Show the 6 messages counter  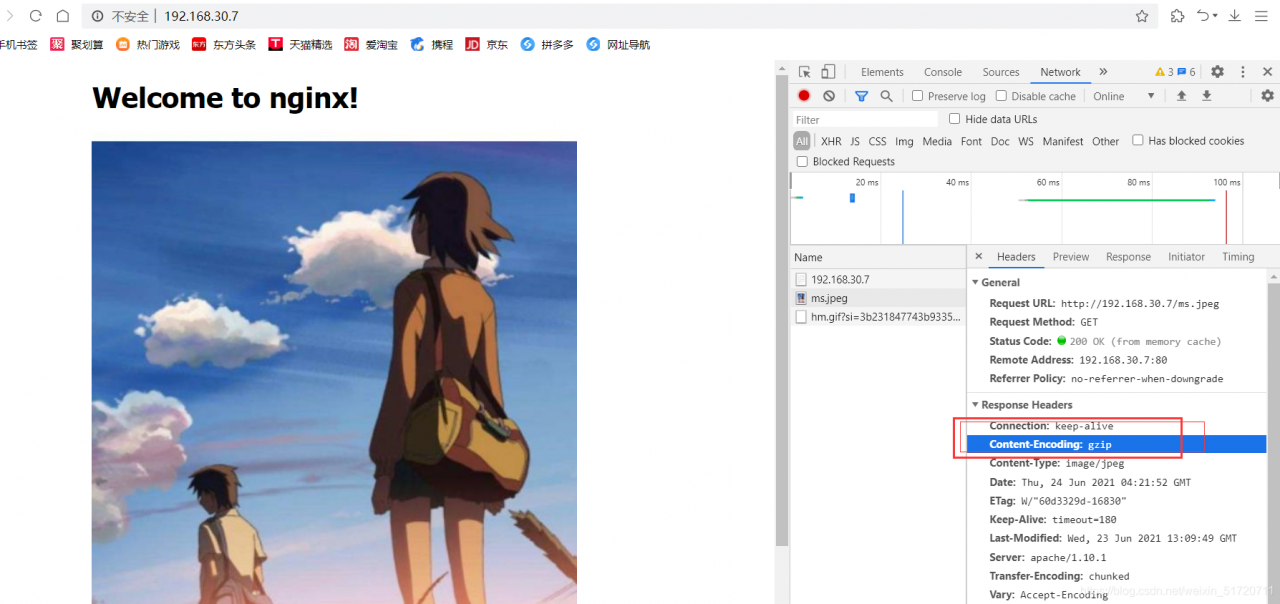coord(1187,72)
